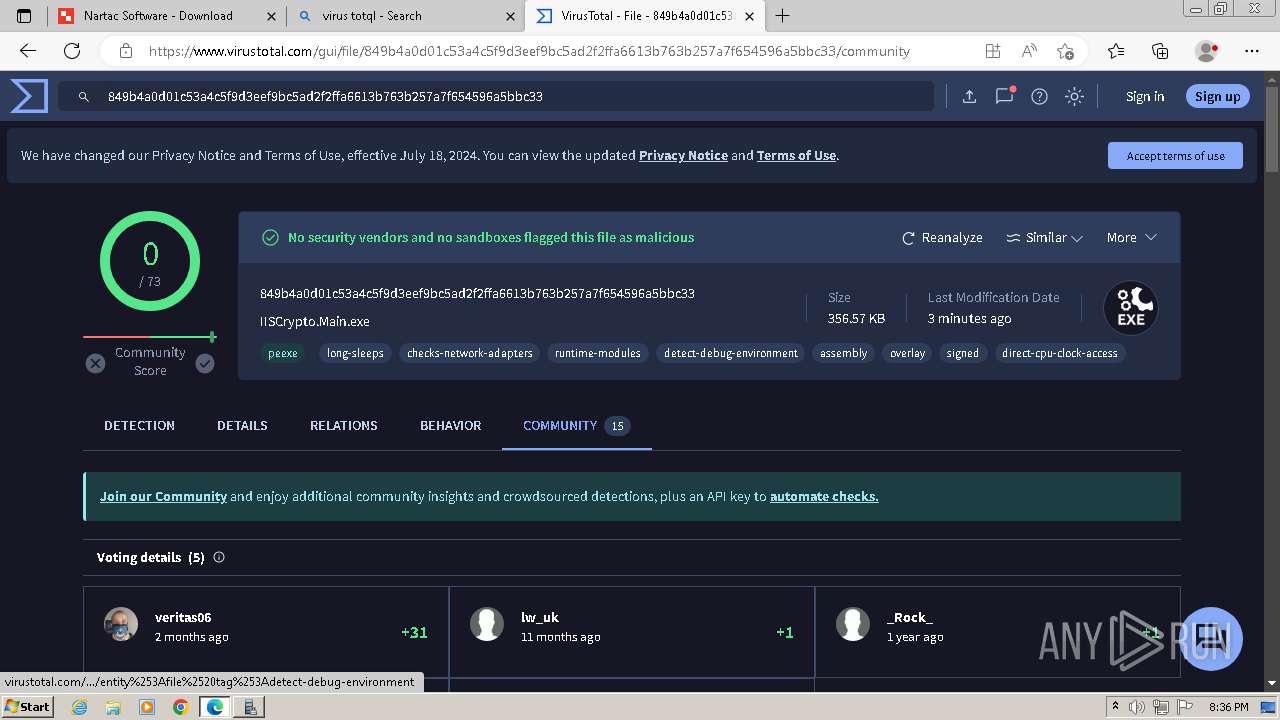Open browser settings and more menu
Viewport: 1280px width, 720px height.
(x=1252, y=51)
